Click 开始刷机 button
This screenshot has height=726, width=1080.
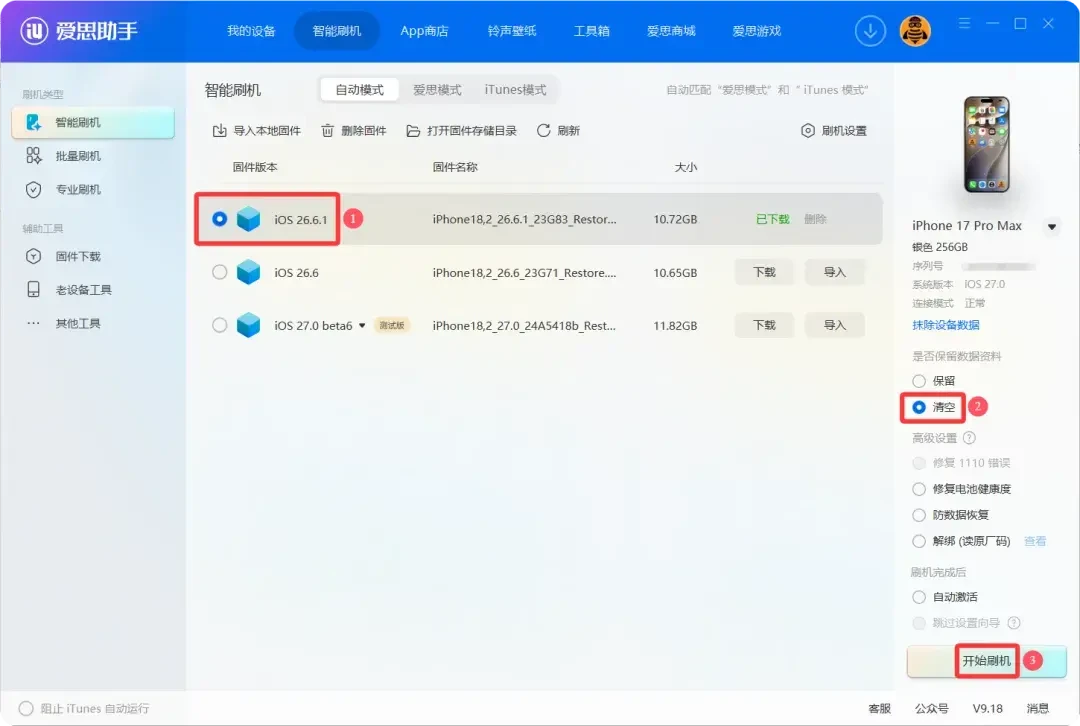986,661
